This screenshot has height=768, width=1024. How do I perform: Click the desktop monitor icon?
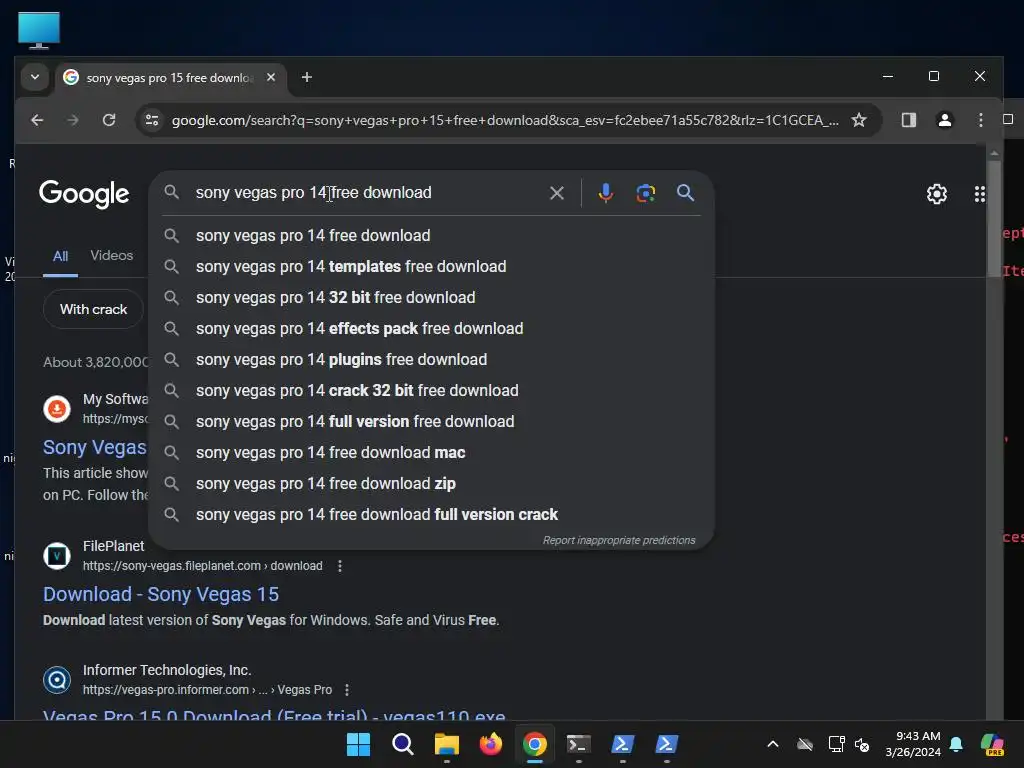coord(39,30)
